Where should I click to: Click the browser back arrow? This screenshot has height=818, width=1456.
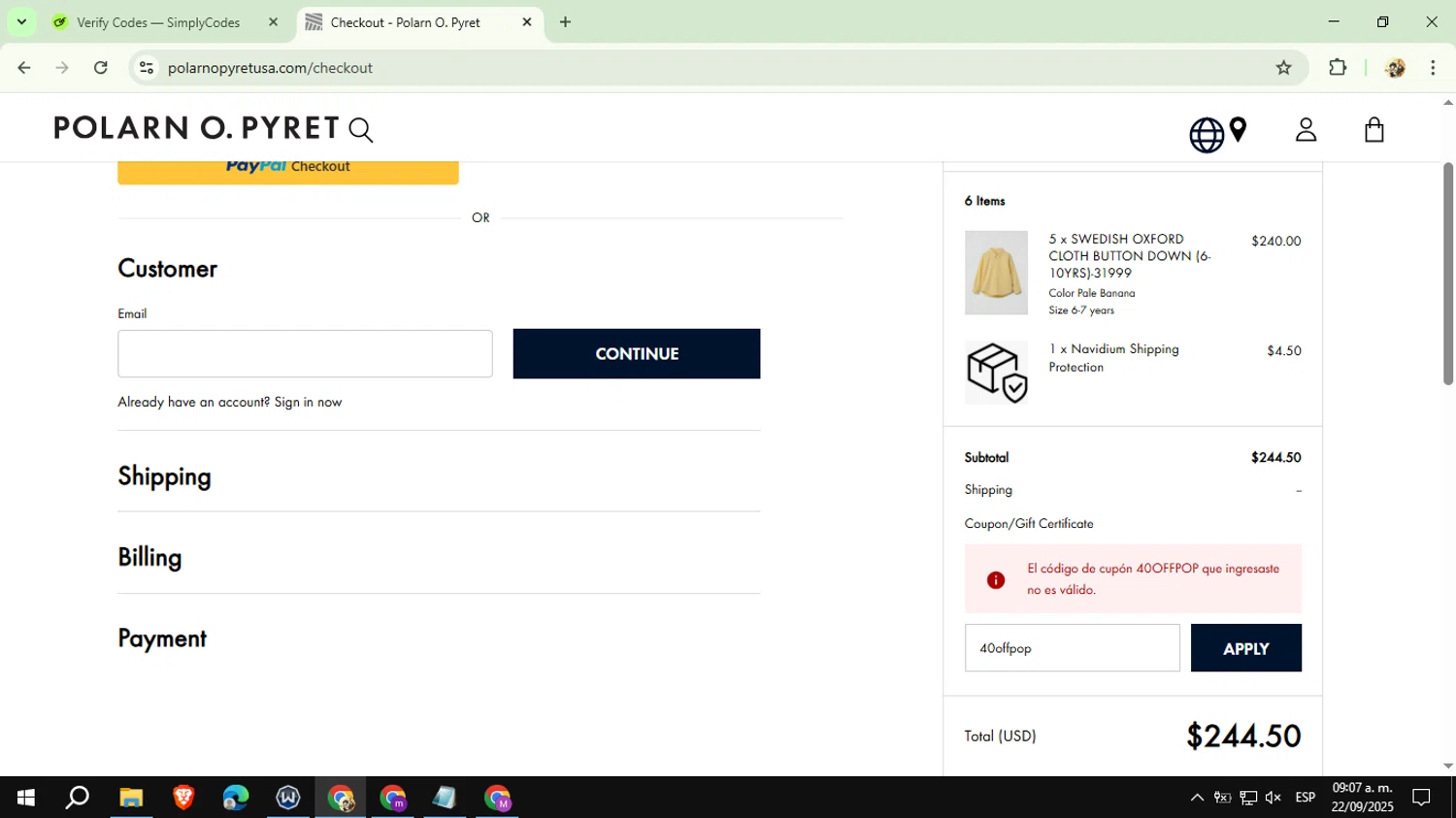[24, 68]
